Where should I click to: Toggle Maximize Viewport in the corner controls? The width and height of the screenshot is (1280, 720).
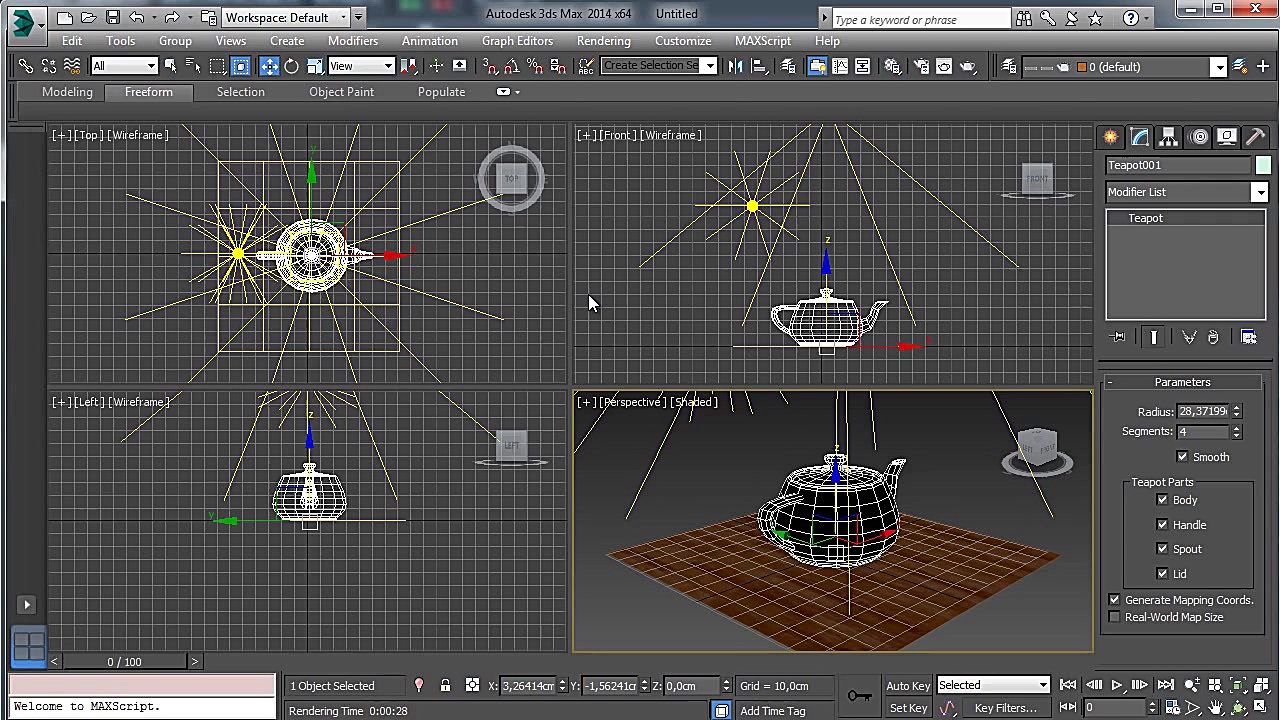coord(1260,708)
